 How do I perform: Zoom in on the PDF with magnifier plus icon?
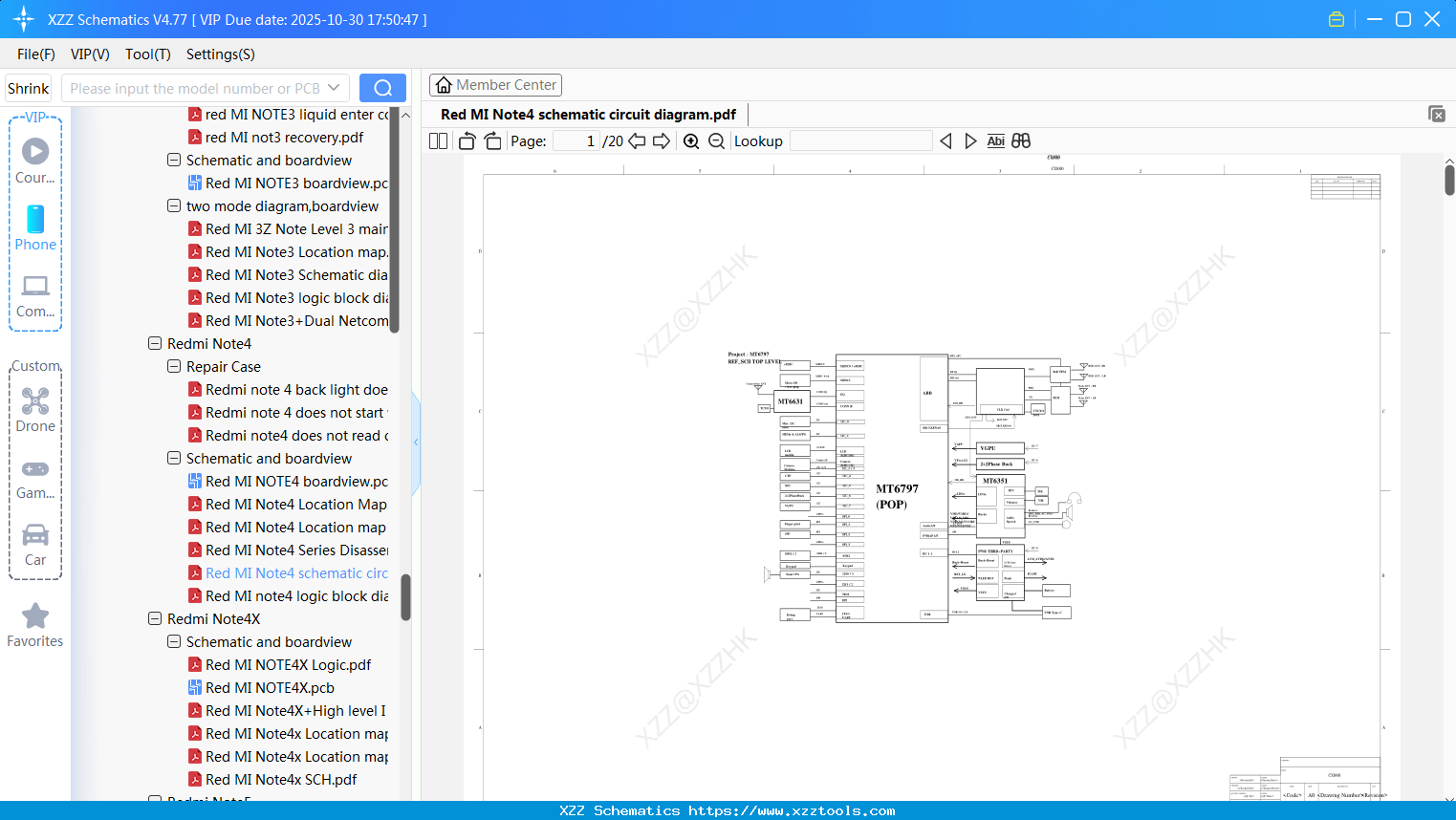(x=690, y=140)
